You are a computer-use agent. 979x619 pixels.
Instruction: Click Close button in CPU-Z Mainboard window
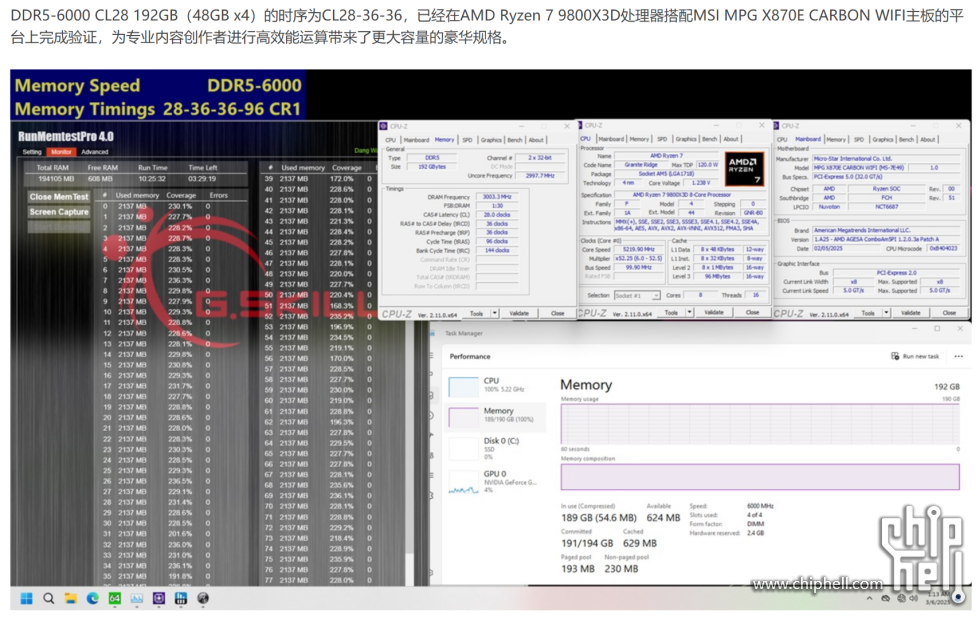point(949,313)
